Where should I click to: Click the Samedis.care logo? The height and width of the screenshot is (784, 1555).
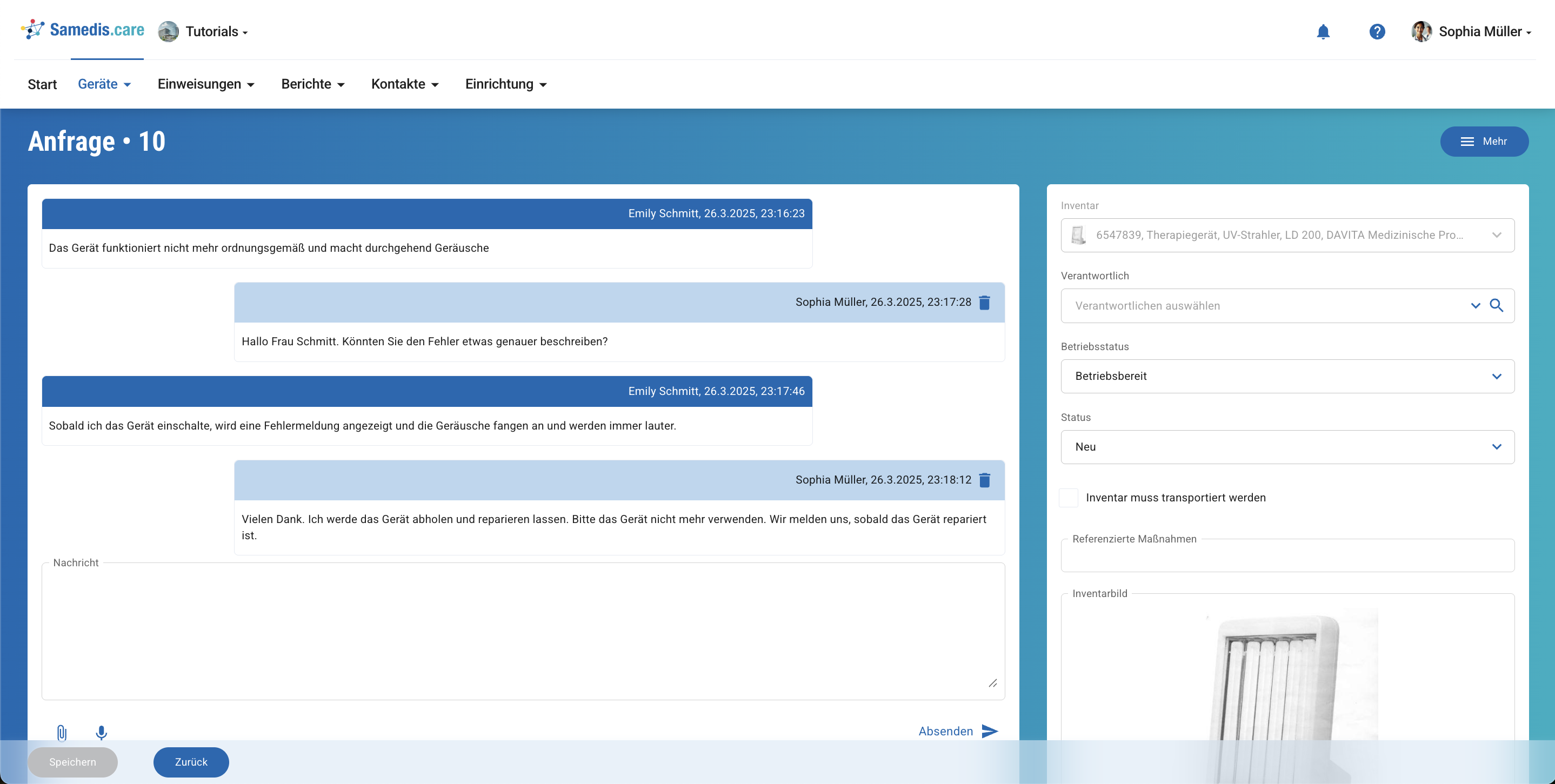(x=83, y=30)
